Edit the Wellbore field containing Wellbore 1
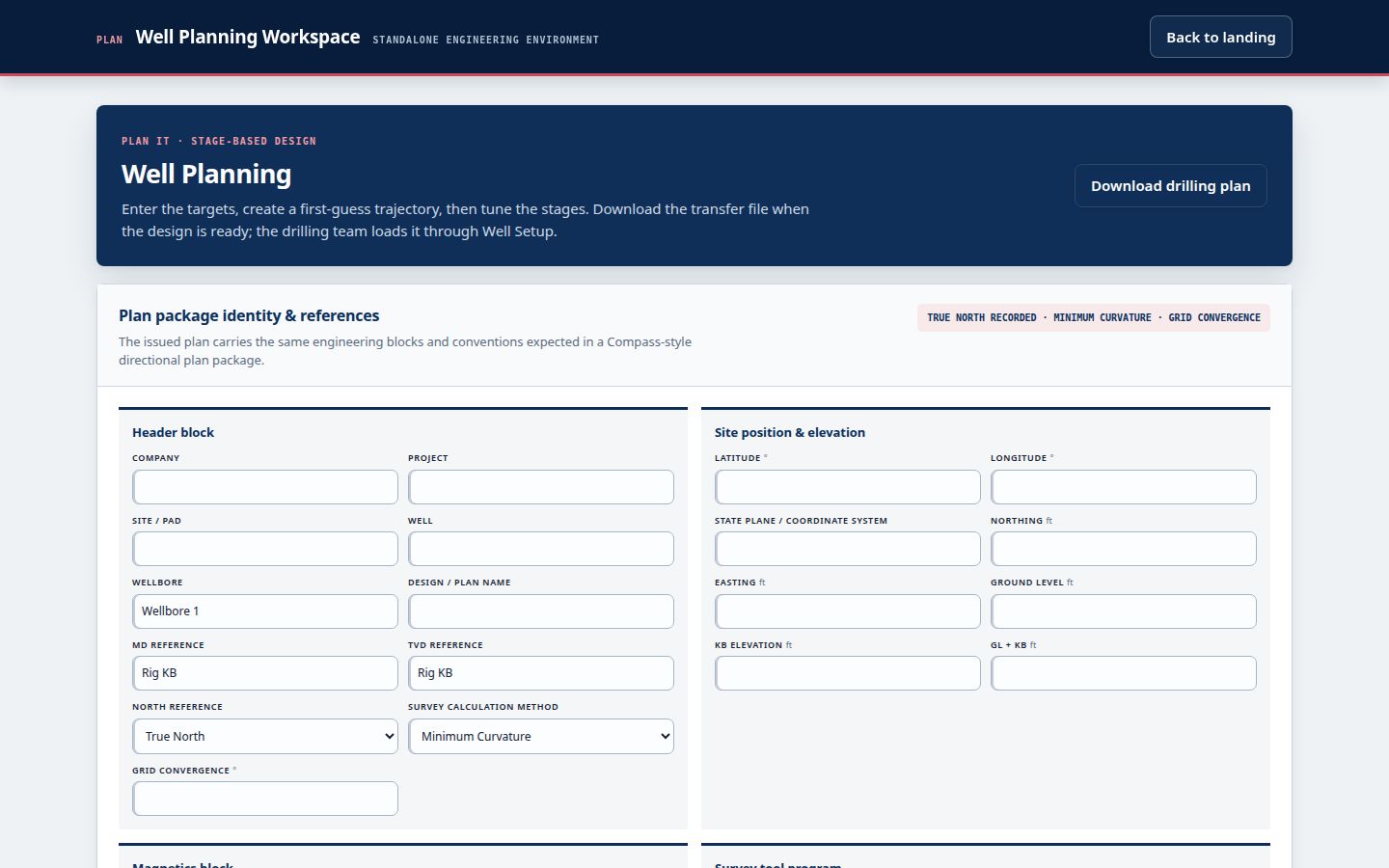Viewport: 1389px width, 868px height. click(x=265, y=611)
